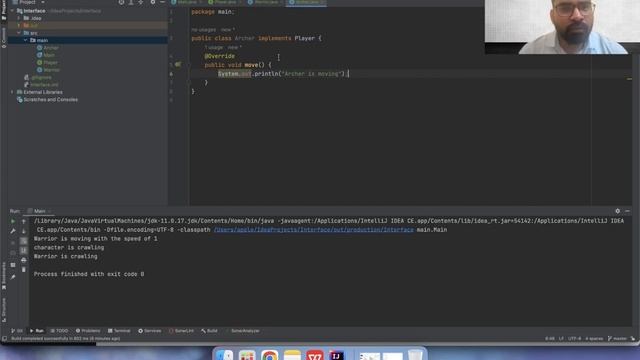Rerun Main with the green play icon

point(13,221)
